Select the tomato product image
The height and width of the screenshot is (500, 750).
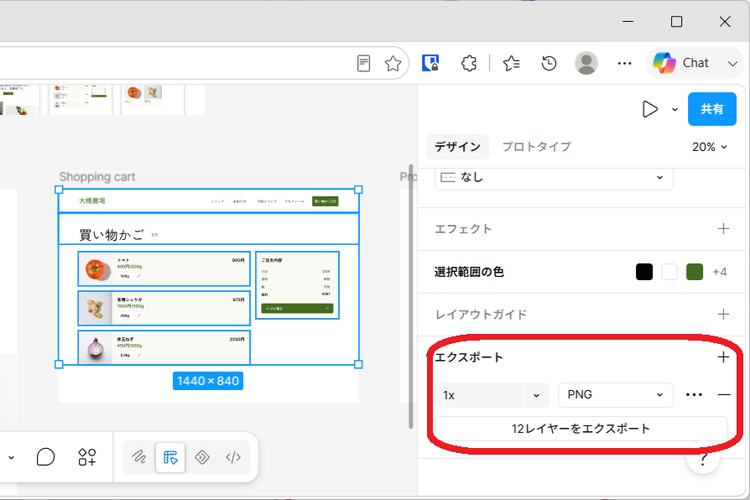[96, 269]
